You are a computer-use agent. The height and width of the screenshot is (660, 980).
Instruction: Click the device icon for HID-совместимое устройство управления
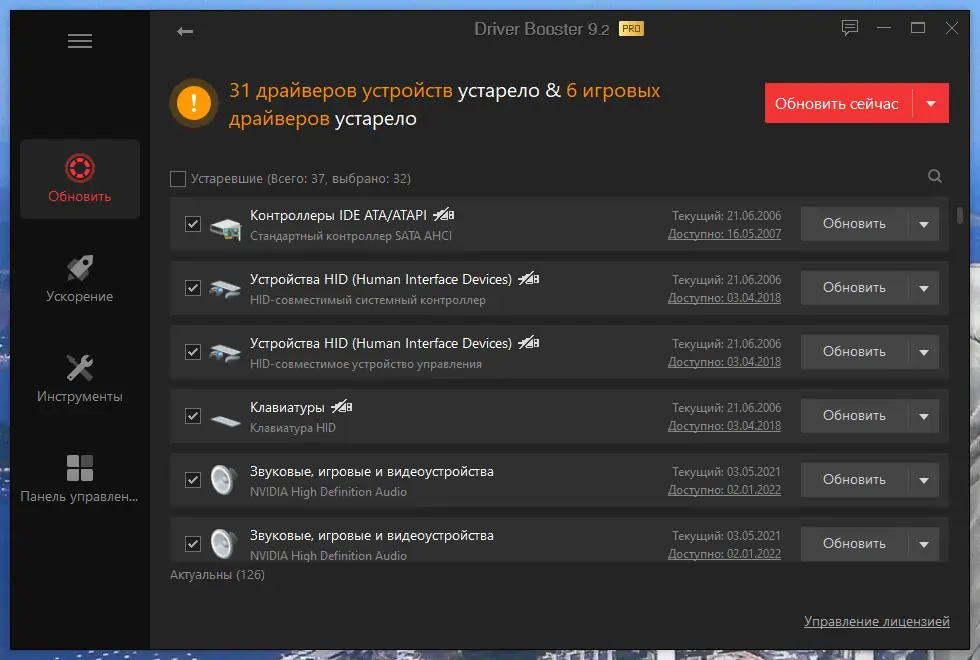click(225, 353)
